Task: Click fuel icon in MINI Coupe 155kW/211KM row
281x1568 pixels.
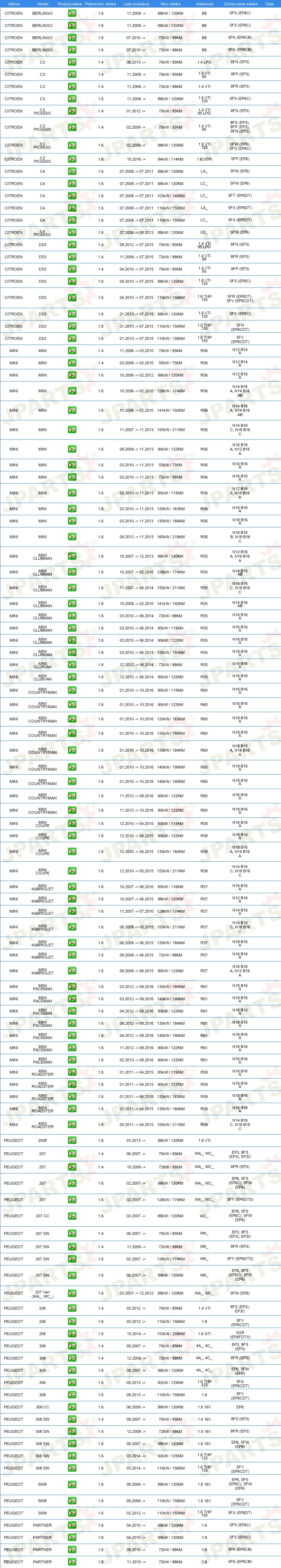Action: pos(72,871)
